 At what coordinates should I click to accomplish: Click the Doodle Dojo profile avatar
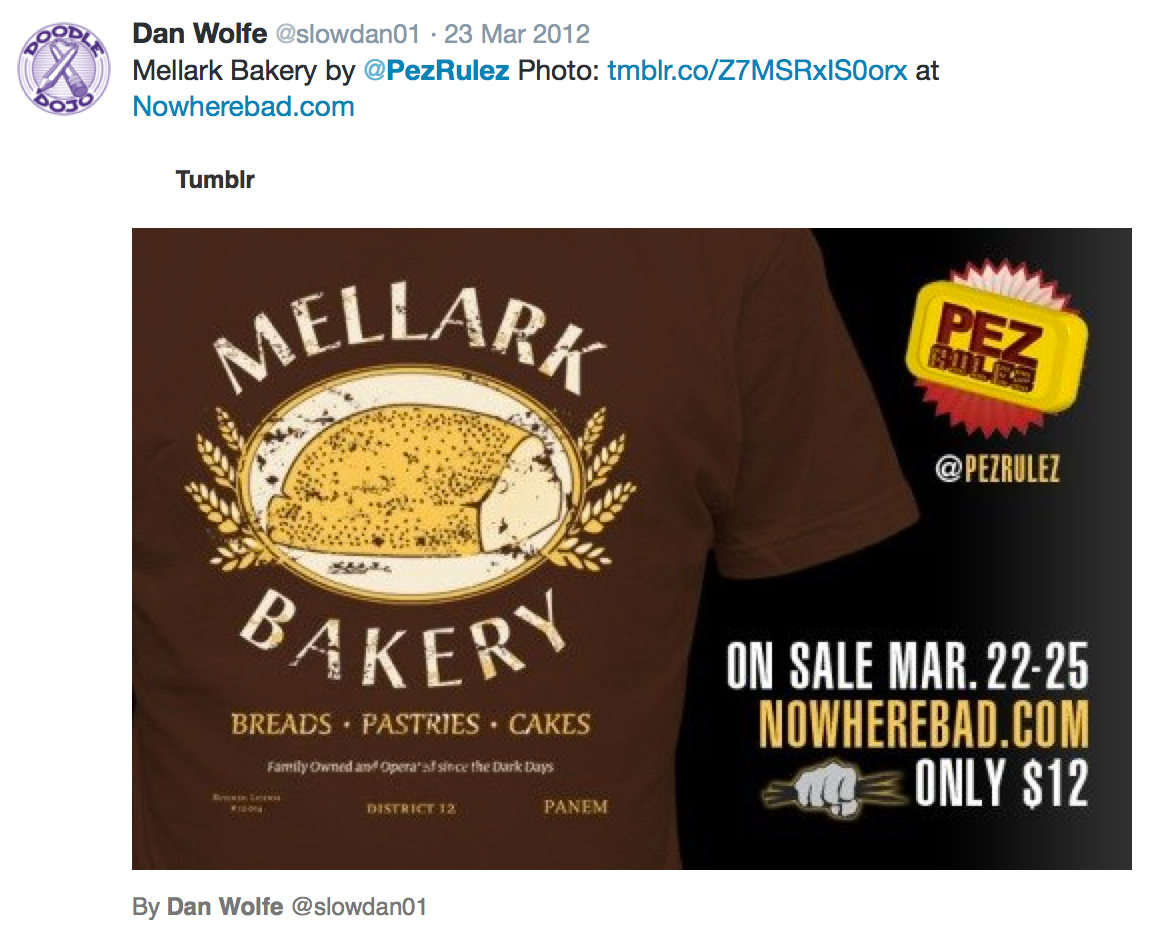pos(64,69)
